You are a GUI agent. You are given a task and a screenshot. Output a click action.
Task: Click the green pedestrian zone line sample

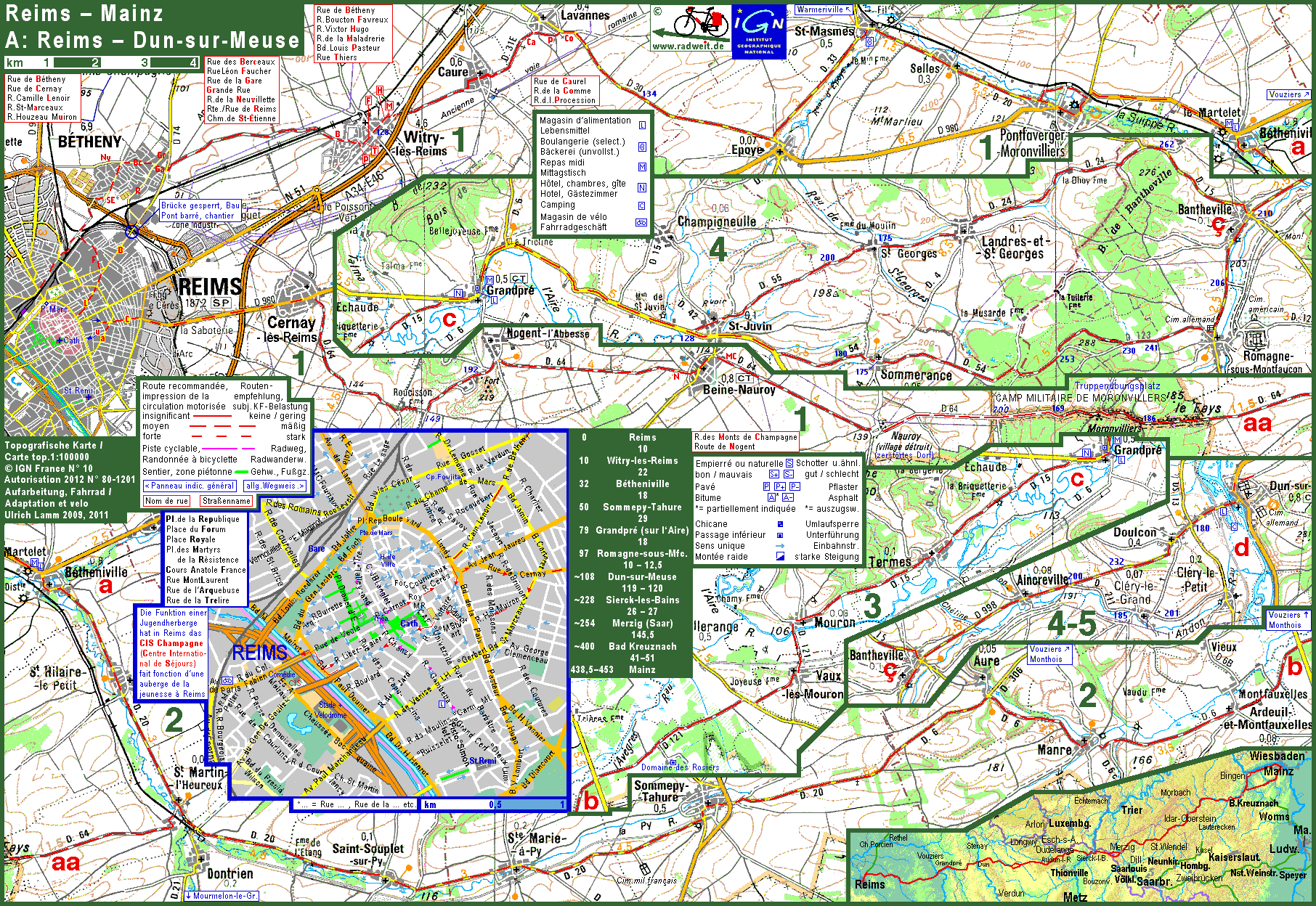click(x=241, y=472)
